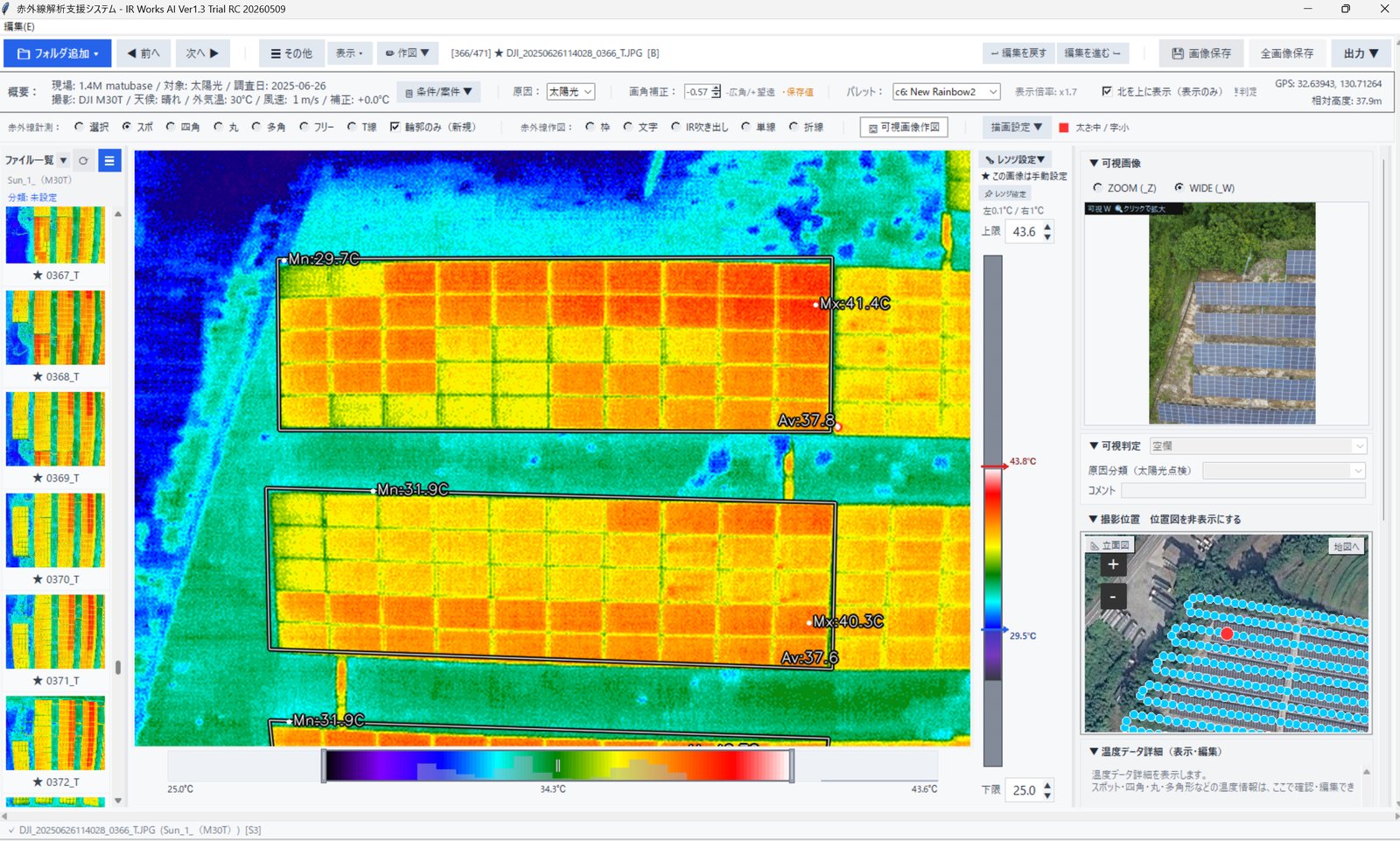The height and width of the screenshot is (841, 1400).
Task: Click the 可視画像作図 image button
Action: (x=904, y=128)
